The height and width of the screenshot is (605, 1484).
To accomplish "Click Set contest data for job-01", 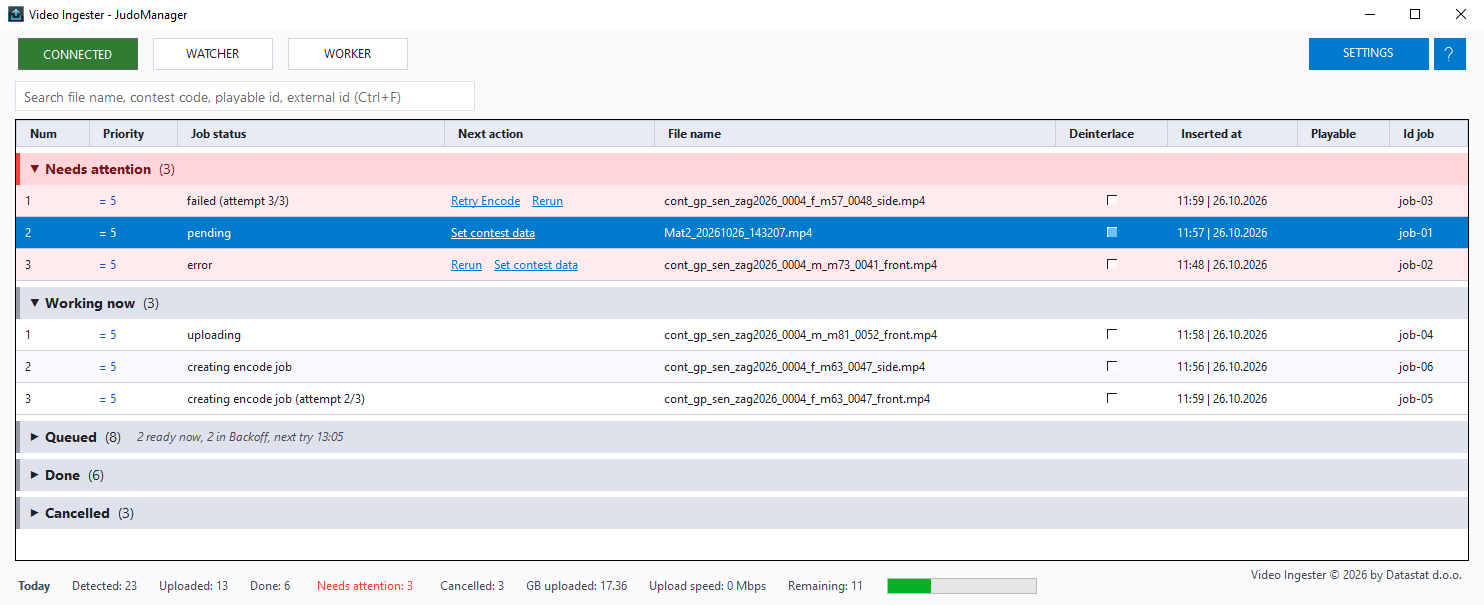I will (x=493, y=233).
